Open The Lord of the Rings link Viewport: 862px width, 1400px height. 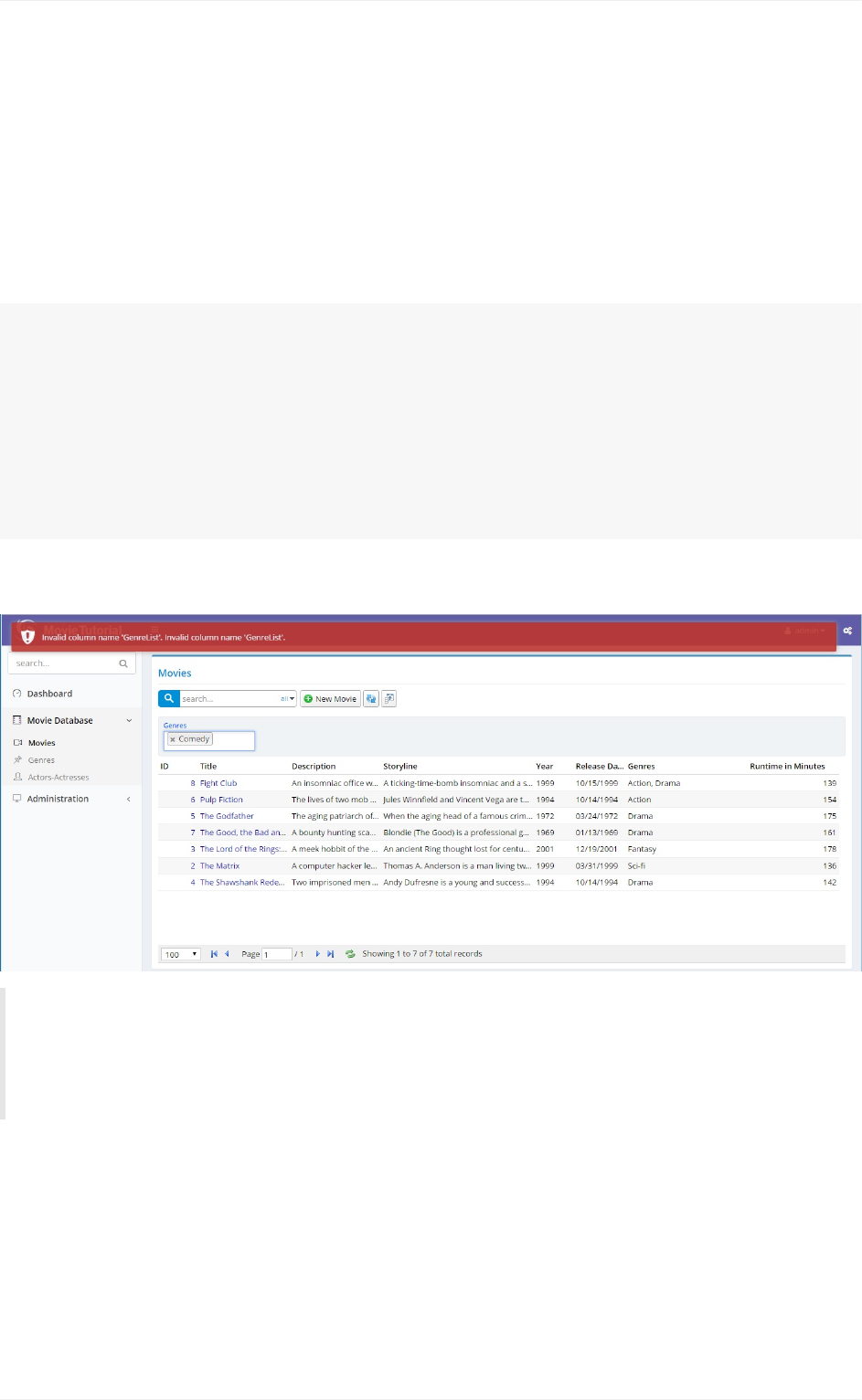click(243, 849)
